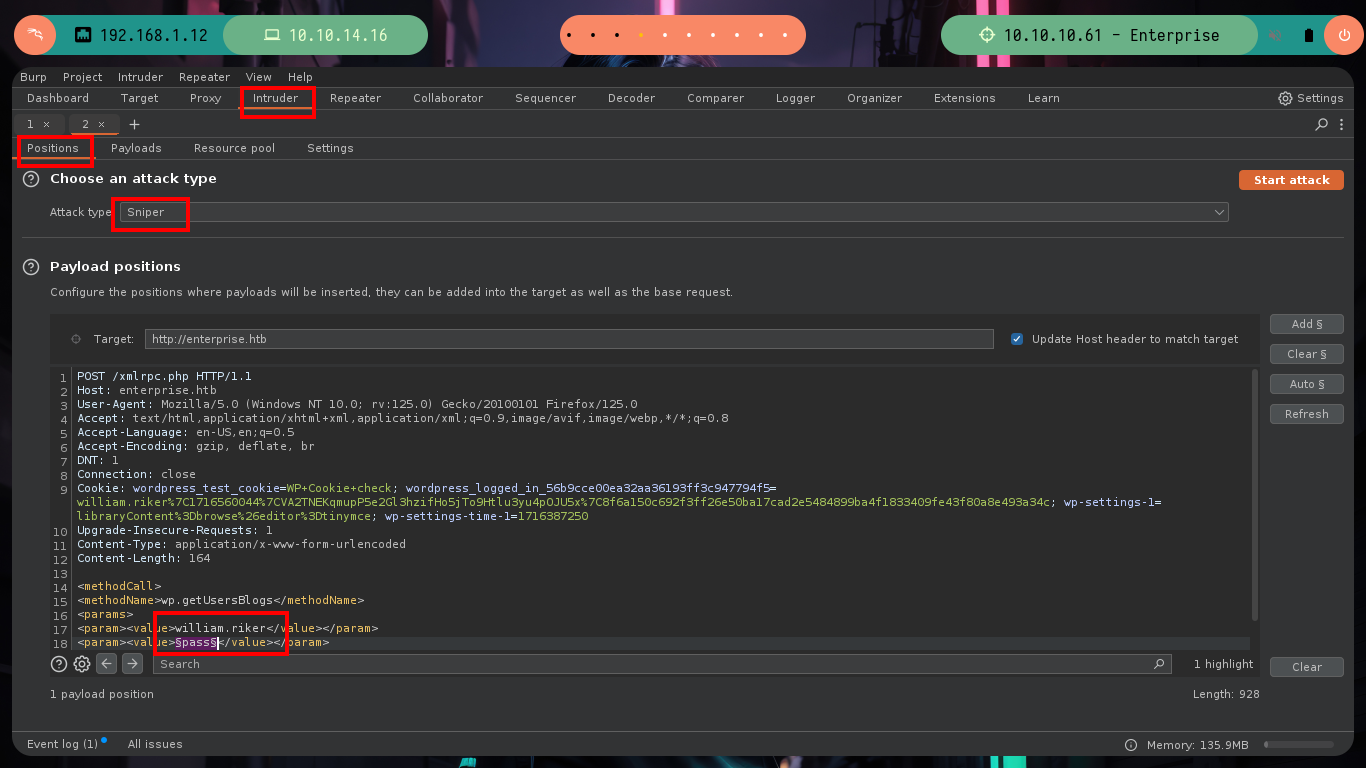
Task: Open the Intruder tab options three-dot menu
Action: 1340,124
